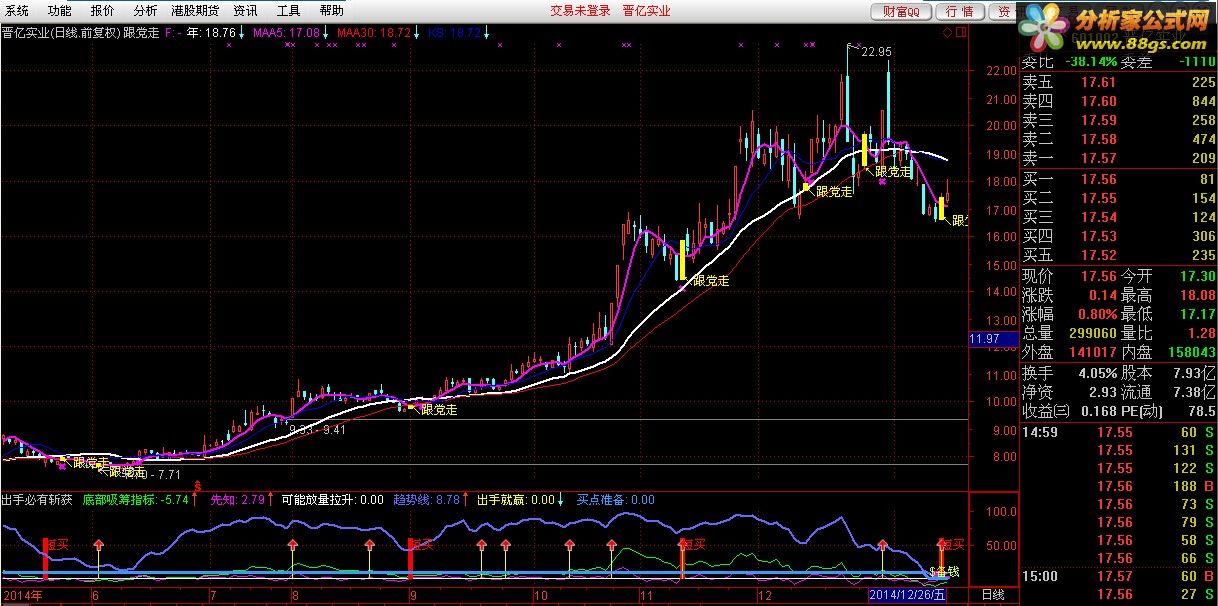Select the 买二 17.55 order row
Screen dimensions: 1218x606
(1118, 198)
